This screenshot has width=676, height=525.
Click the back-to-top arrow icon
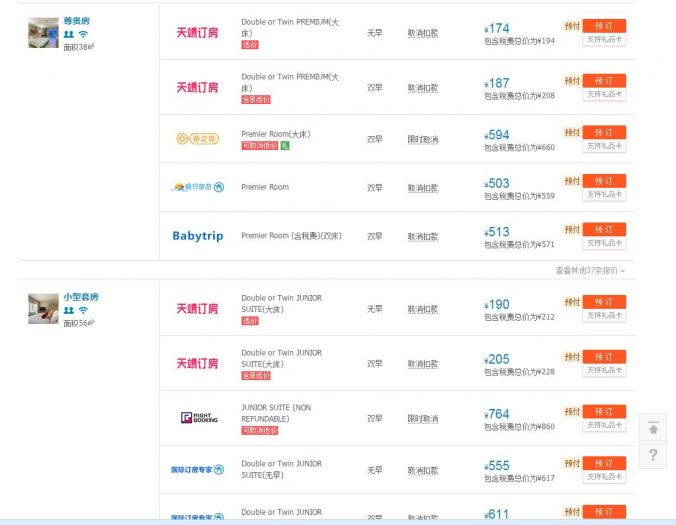(x=653, y=428)
